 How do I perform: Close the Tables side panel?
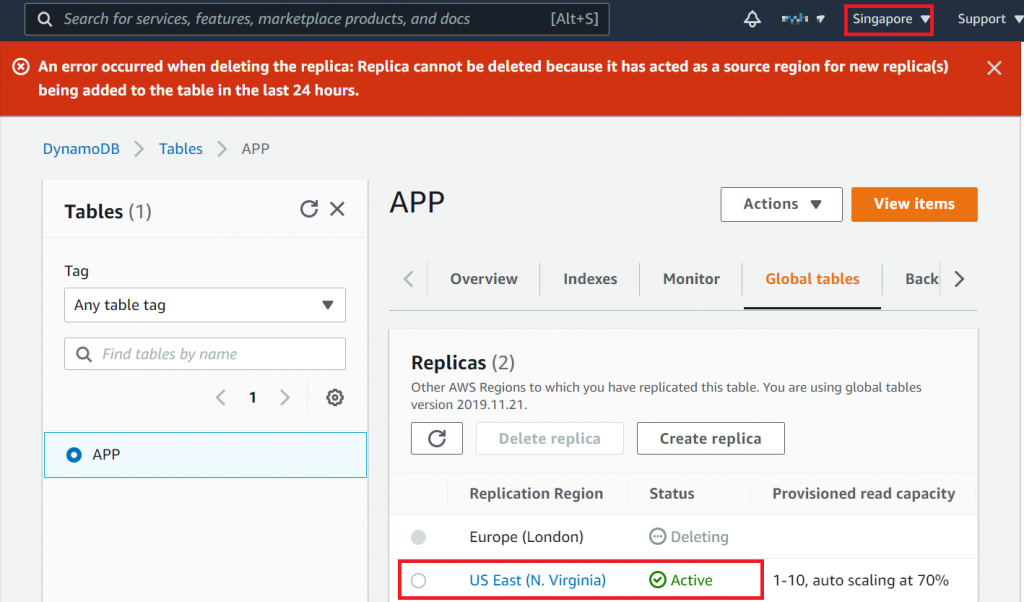(x=337, y=209)
